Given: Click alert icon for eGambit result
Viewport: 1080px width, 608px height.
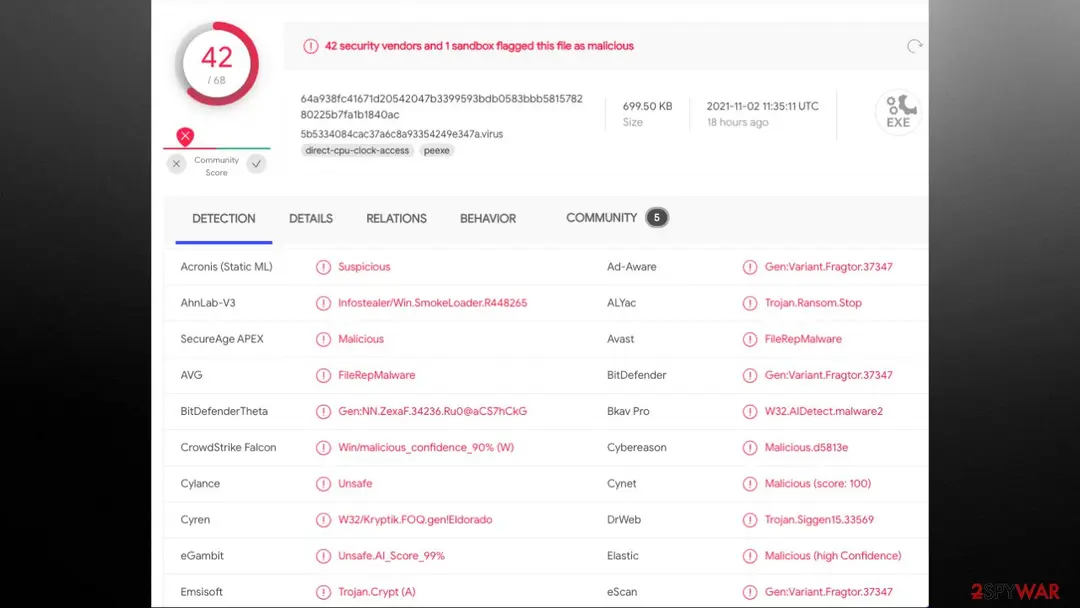Looking at the screenshot, I should pos(323,556).
